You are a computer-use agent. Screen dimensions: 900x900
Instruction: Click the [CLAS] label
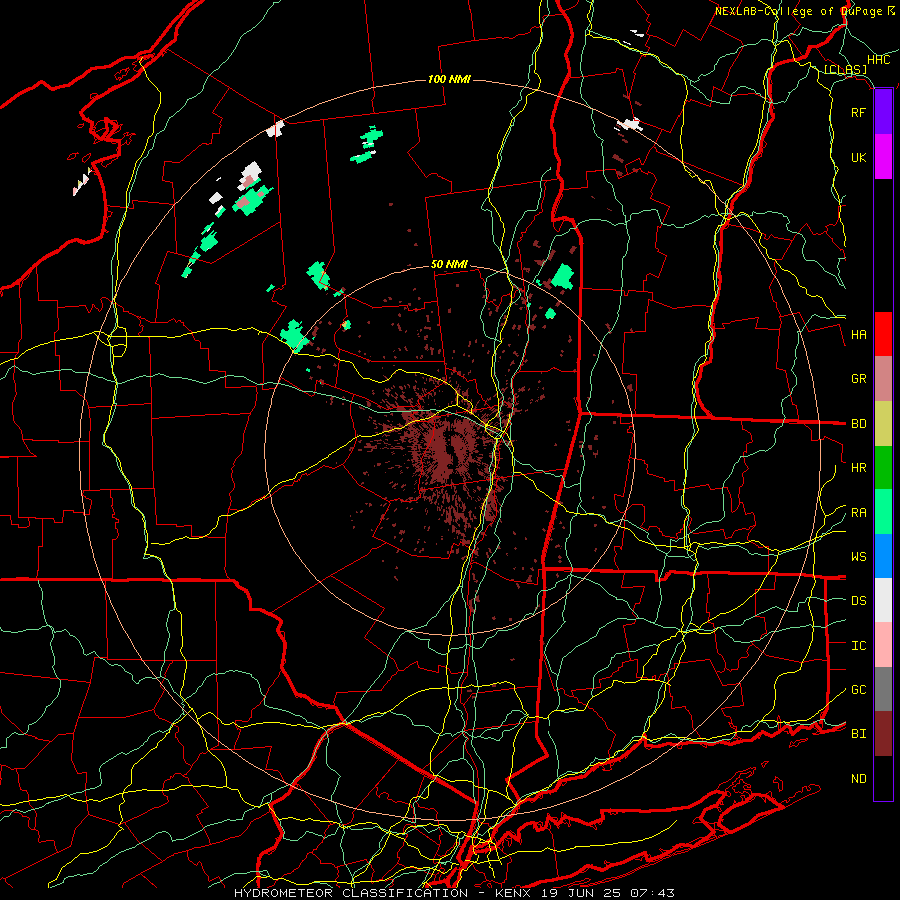pos(845,69)
